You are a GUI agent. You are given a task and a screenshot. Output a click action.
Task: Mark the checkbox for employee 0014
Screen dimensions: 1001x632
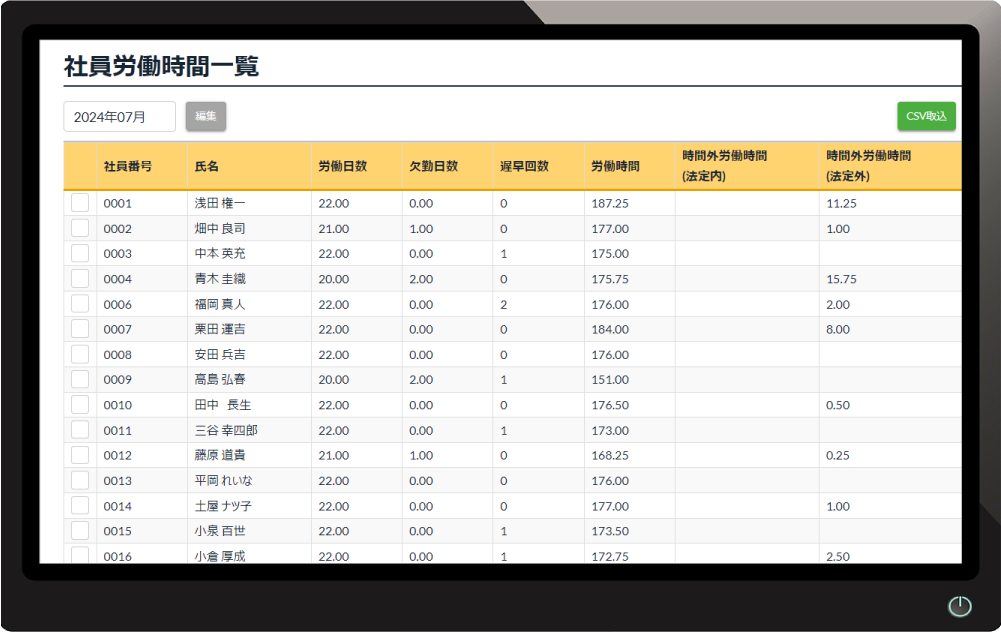pyautogui.click(x=80, y=506)
